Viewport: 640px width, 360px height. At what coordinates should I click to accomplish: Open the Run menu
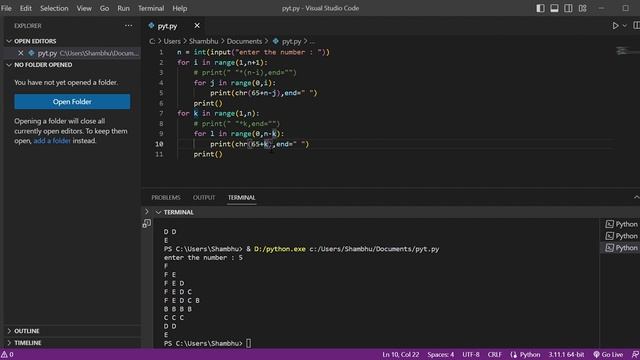(x=123, y=8)
